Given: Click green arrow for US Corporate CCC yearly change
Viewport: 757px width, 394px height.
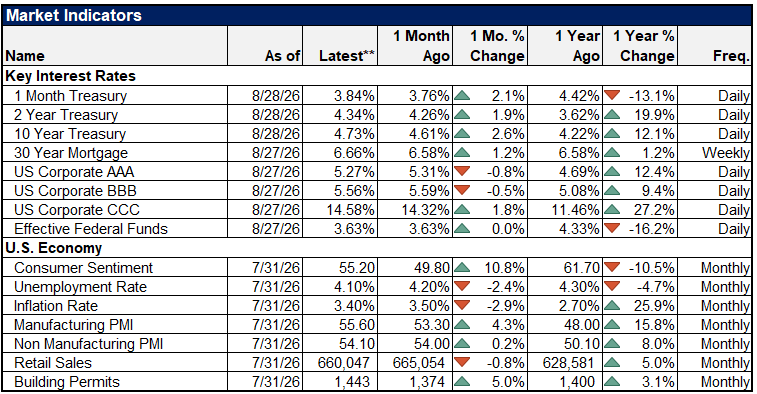Looking at the screenshot, I should click(612, 210).
